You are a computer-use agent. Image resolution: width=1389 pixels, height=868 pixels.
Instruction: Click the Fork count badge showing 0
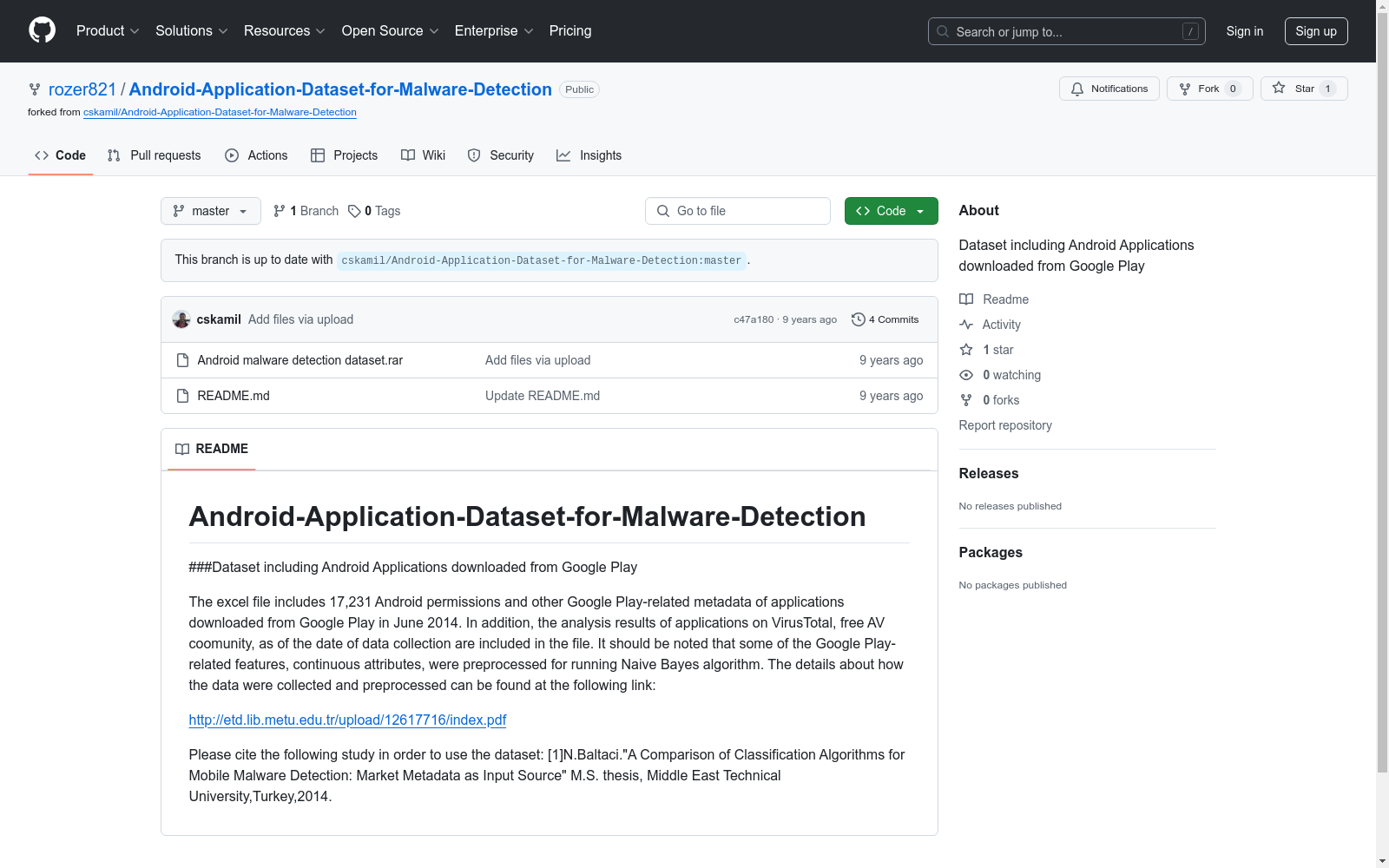tap(1233, 89)
